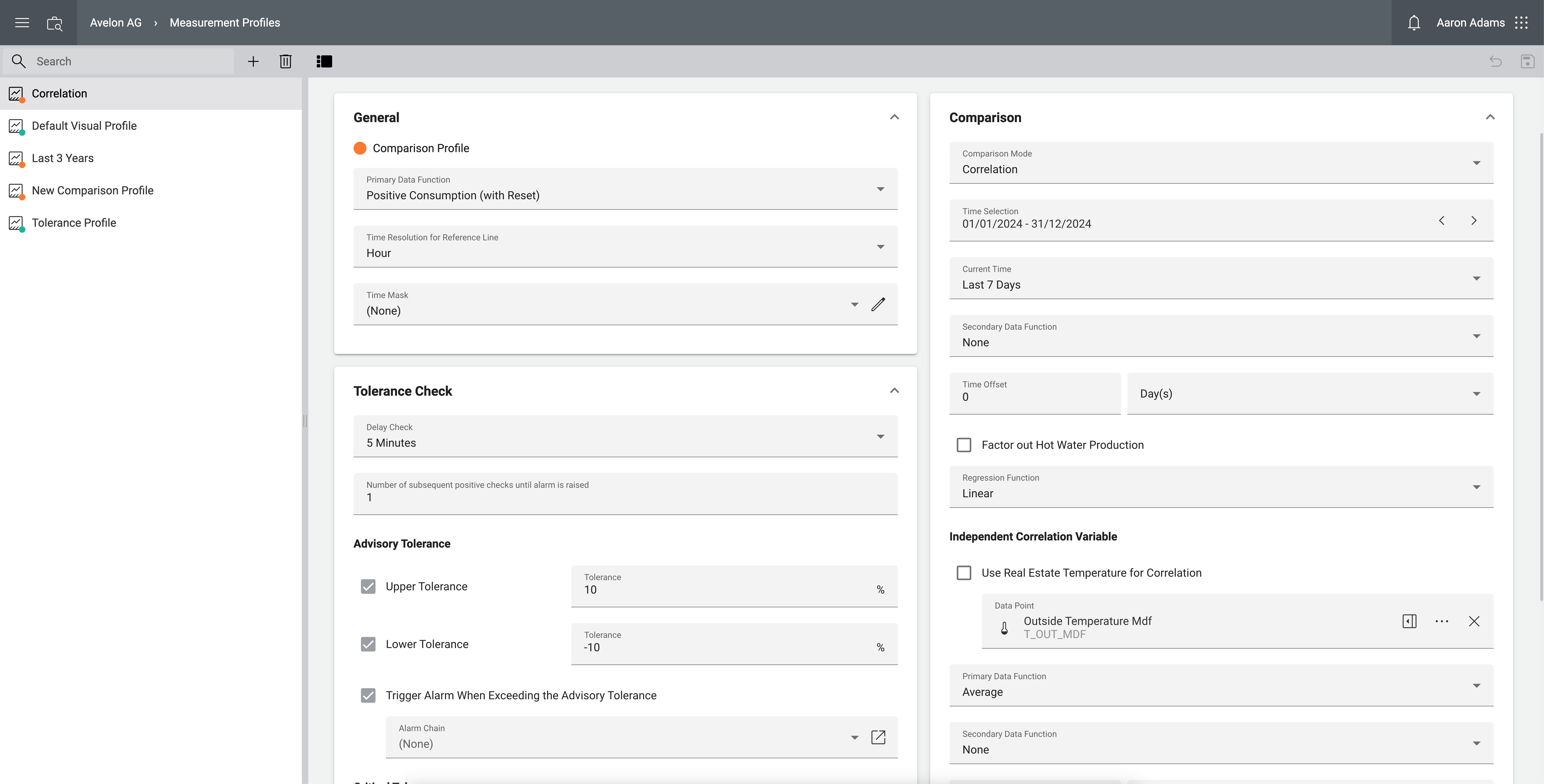This screenshot has height=784, width=1544.
Task: Open the Alarm Chain external link
Action: (x=878, y=737)
